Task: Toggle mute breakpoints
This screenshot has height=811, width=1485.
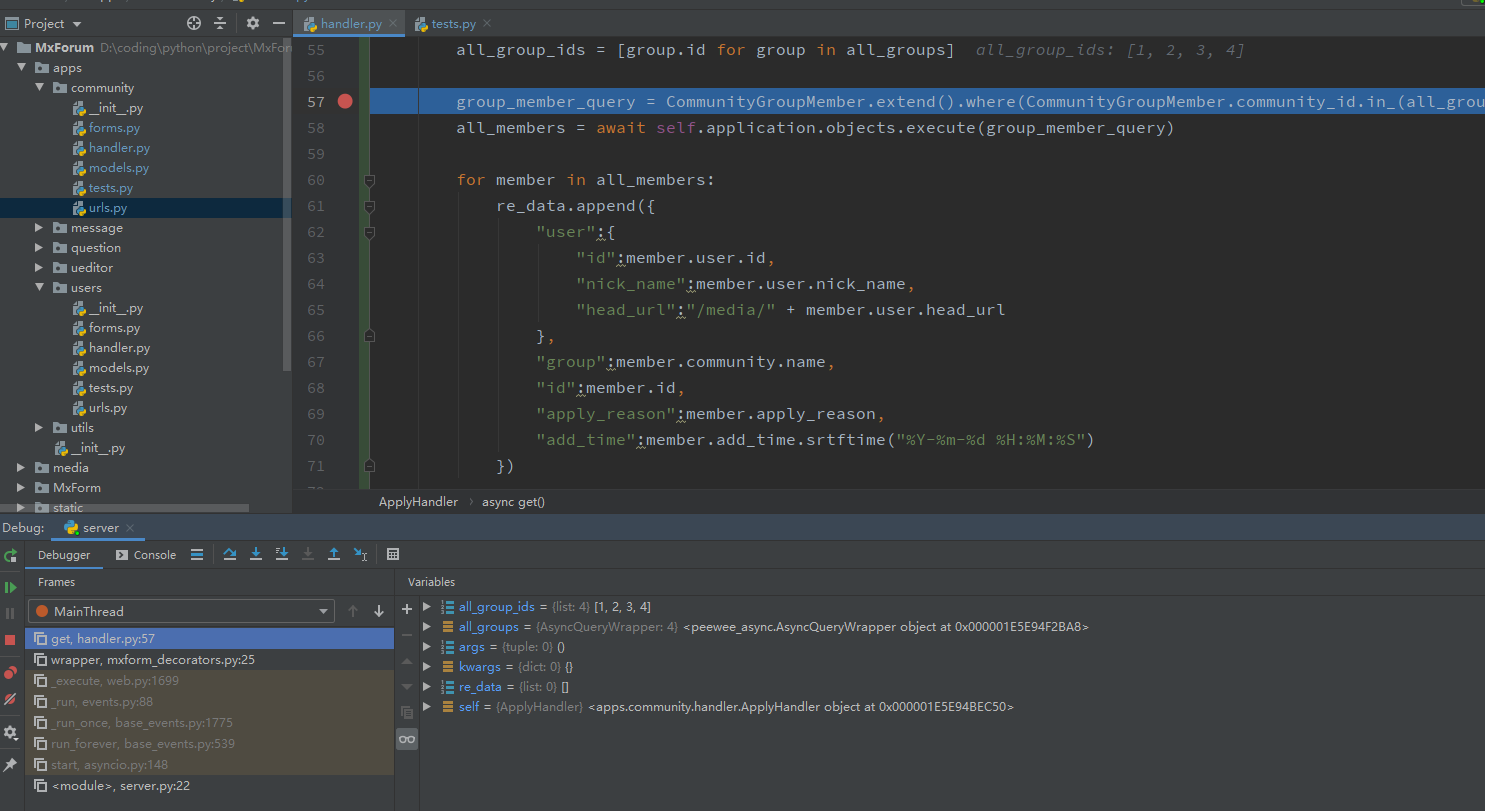Action: (10, 699)
